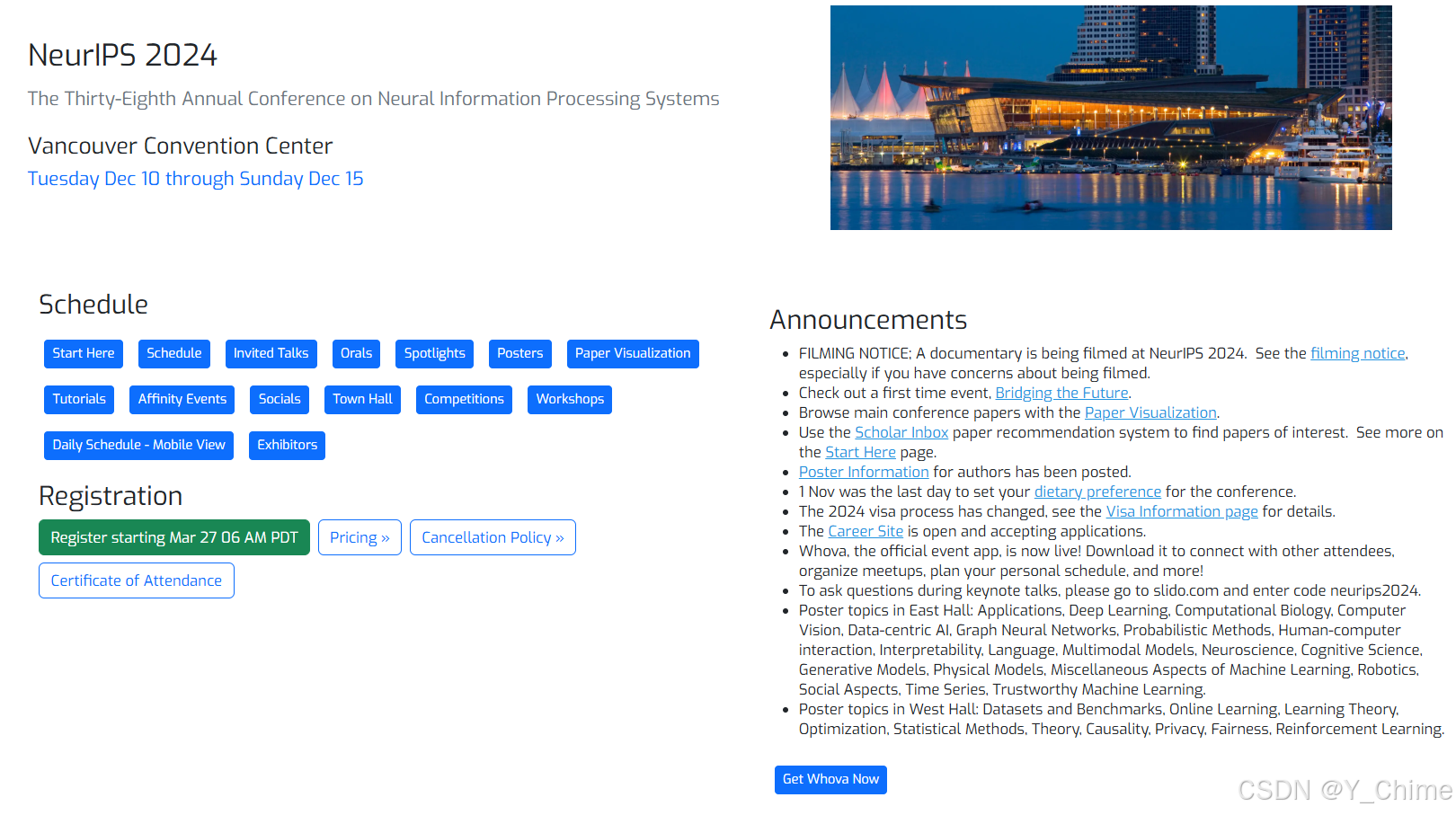
Task: Open the Workshops page
Action: (570, 399)
